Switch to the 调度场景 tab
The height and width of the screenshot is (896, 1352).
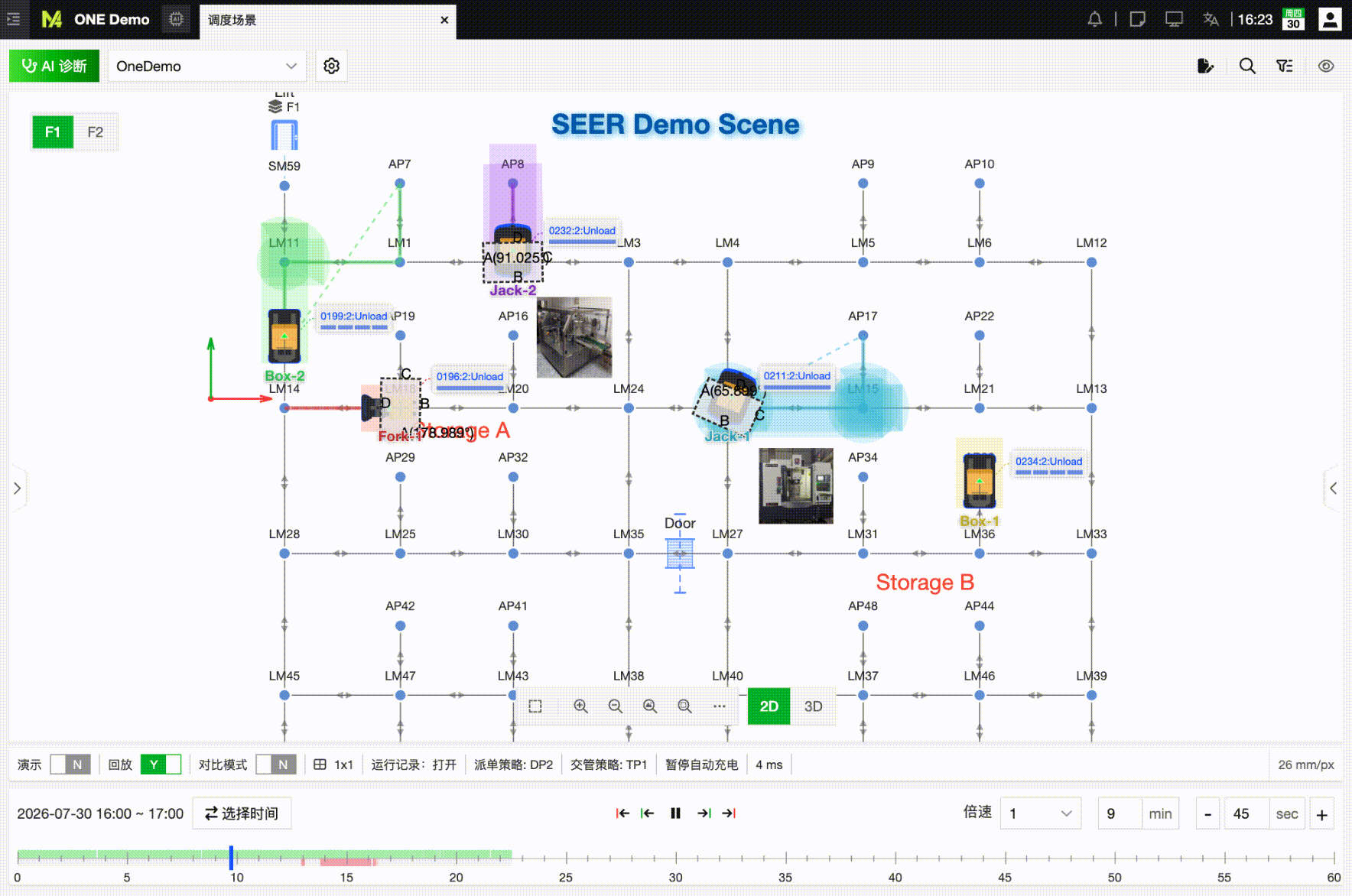click(327, 21)
